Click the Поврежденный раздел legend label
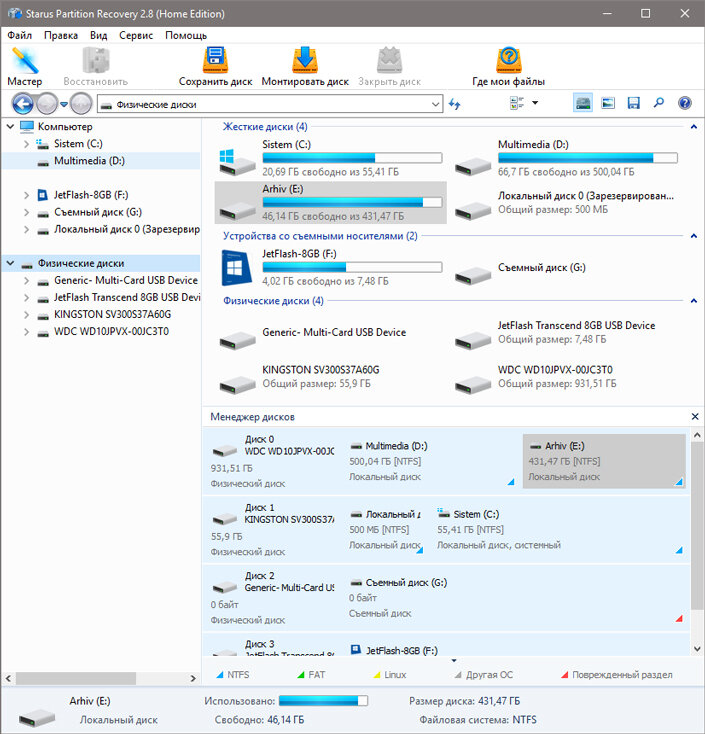Viewport: 705px width, 734px height. (622, 675)
